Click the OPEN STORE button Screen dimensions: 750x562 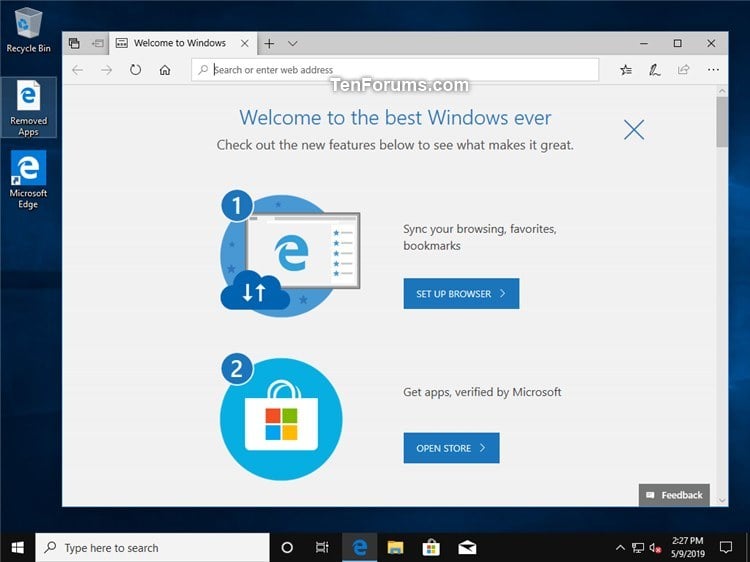click(451, 448)
